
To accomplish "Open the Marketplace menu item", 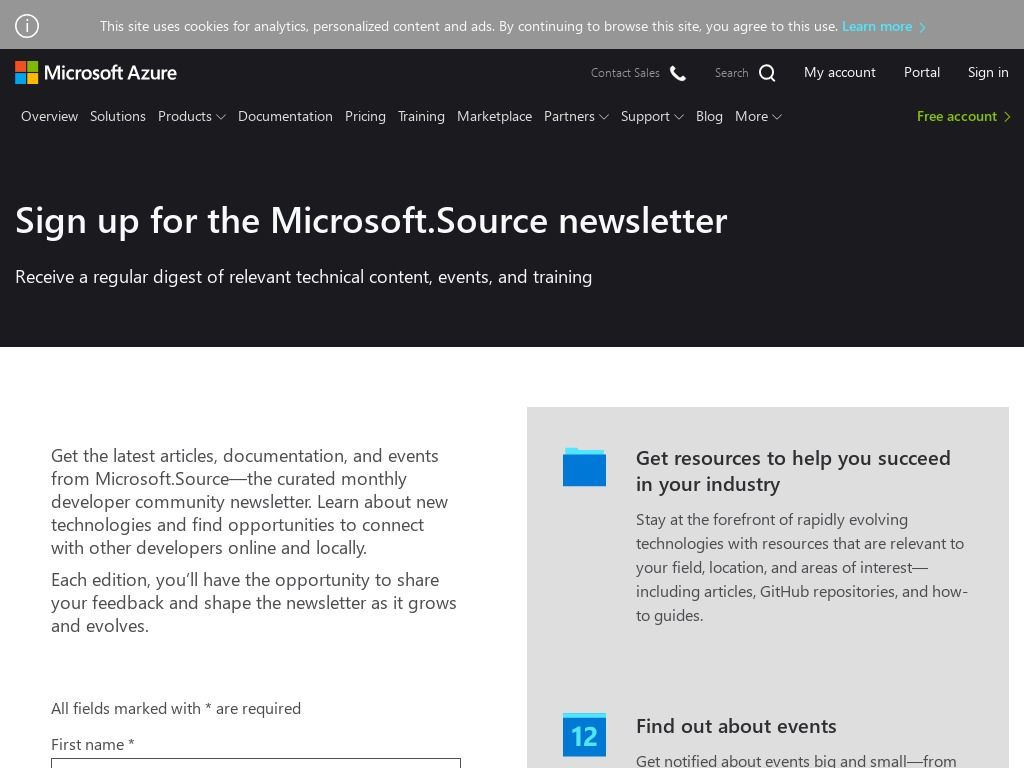I will [x=494, y=117].
